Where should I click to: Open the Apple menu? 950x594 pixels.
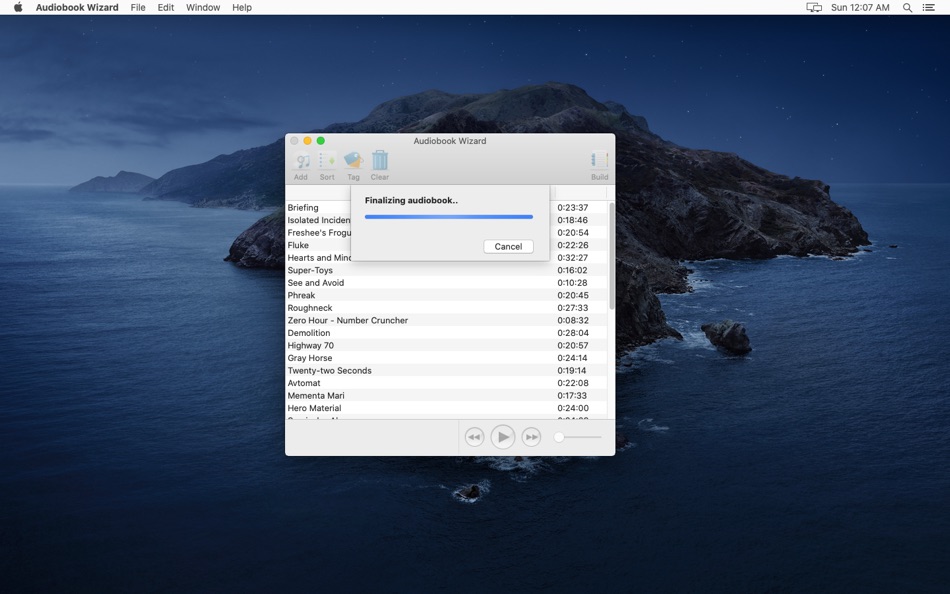[x=18, y=7]
